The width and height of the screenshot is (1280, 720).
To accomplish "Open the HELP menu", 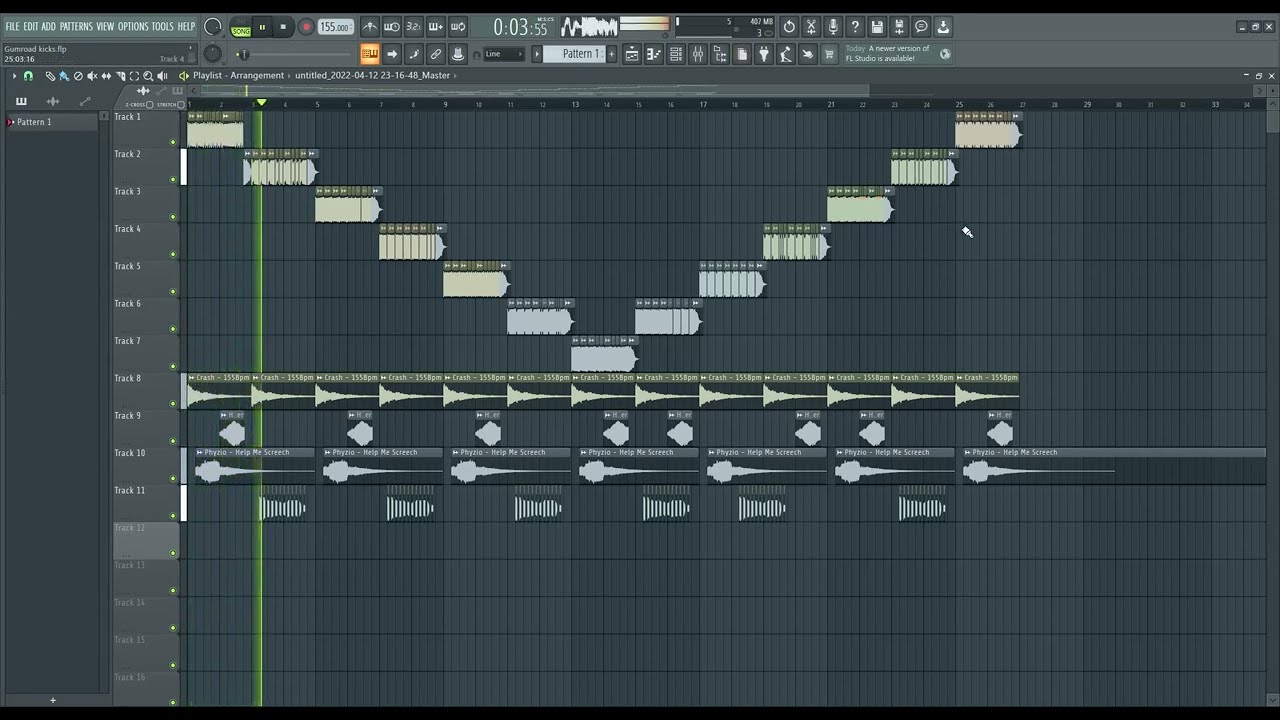I will (187, 26).
